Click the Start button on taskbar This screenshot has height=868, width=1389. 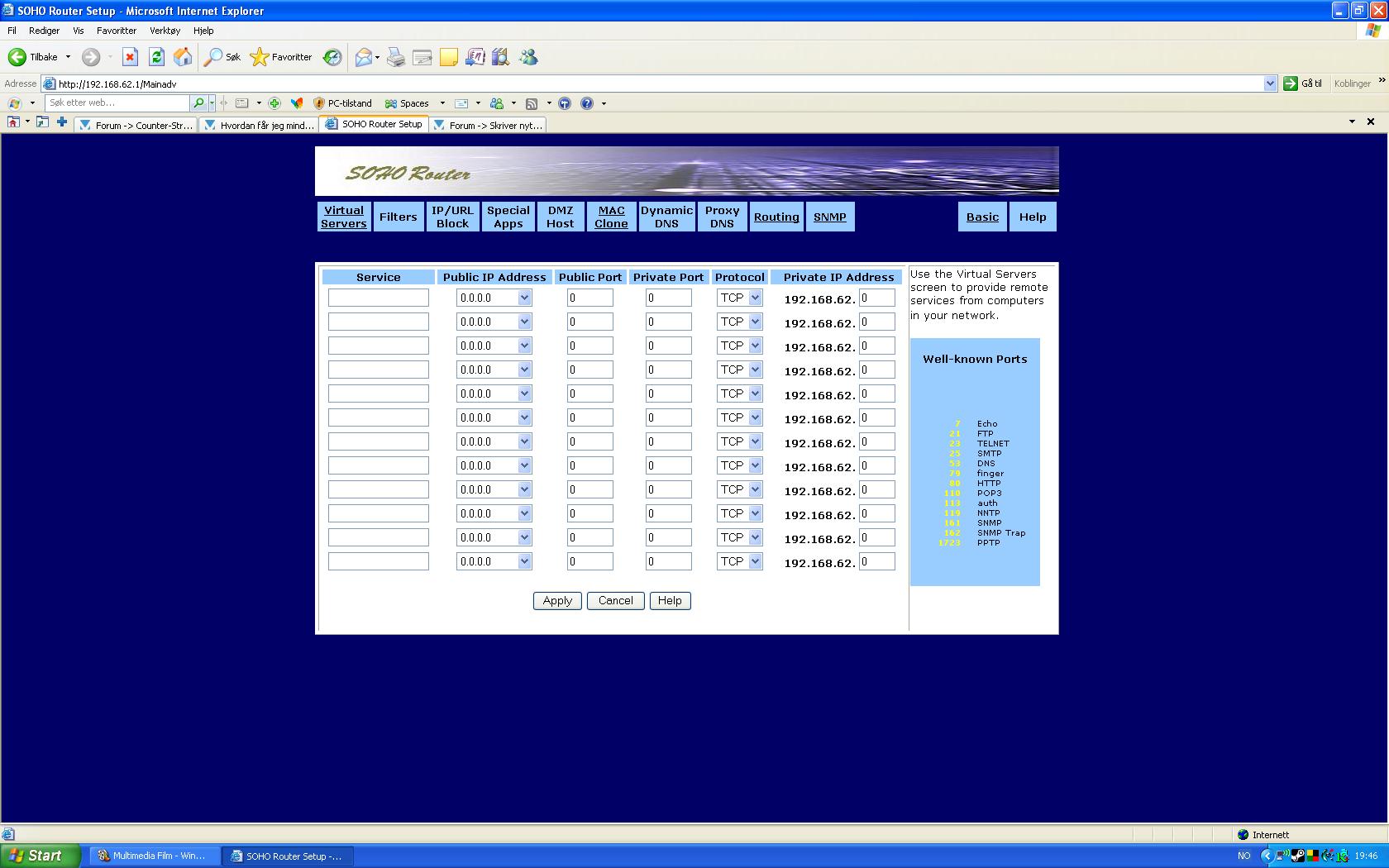pyautogui.click(x=41, y=856)
